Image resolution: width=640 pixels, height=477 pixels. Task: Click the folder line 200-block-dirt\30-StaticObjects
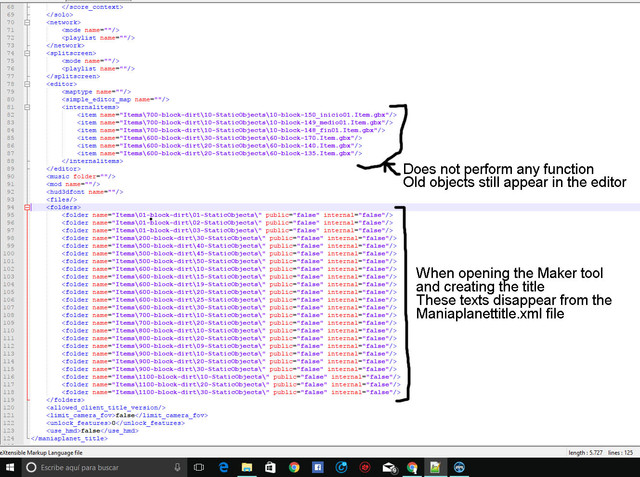click(x=229, y=238)
